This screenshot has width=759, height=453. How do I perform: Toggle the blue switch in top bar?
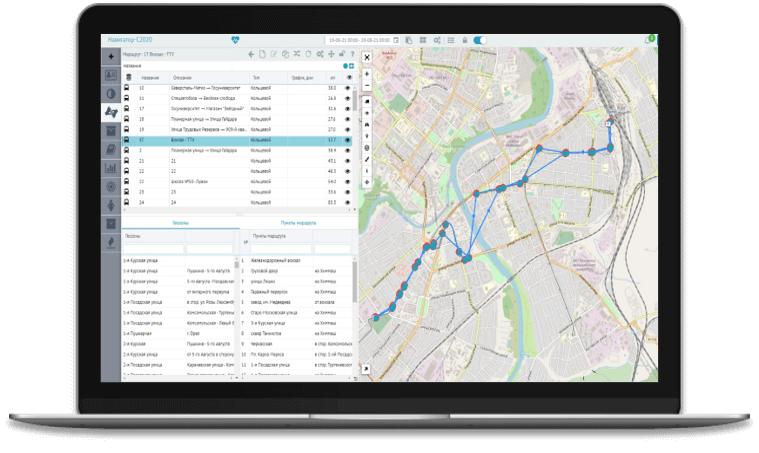[479, 40]
